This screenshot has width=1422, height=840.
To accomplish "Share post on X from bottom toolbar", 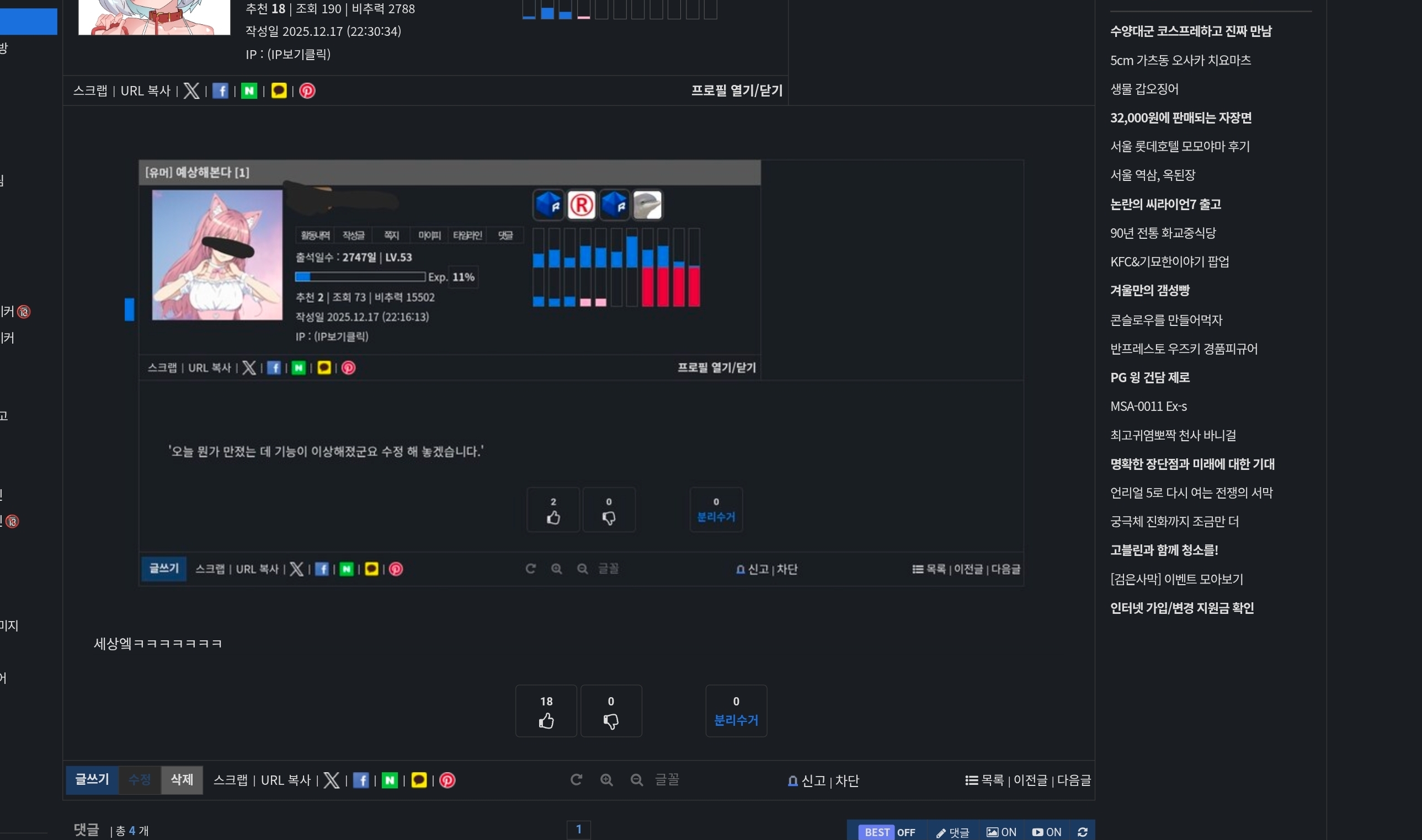I will tap(331, 780).
